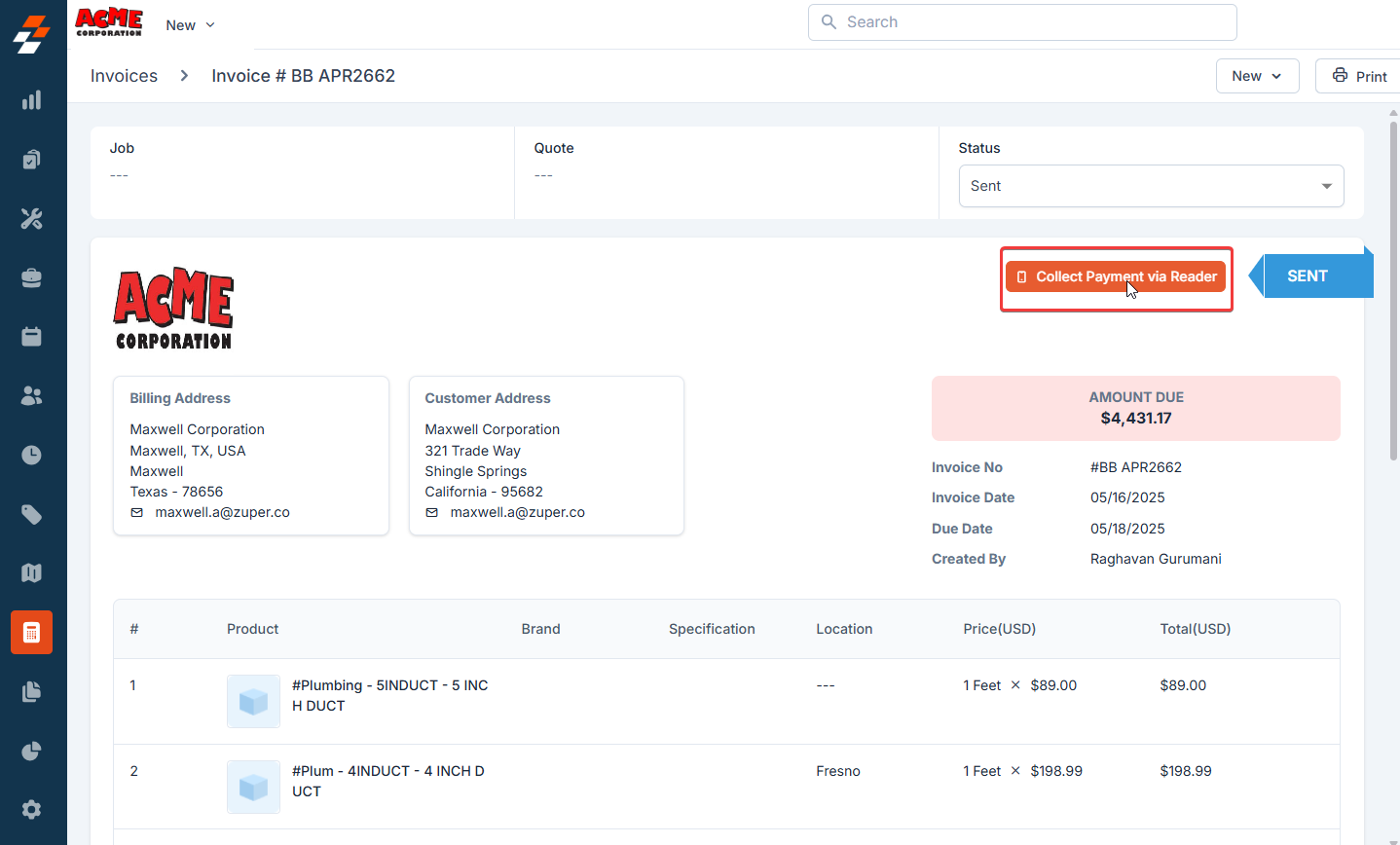Open the calendar sidebar icon
The width and height of the screenshot is (1400, 845).
tap(31, 337)
